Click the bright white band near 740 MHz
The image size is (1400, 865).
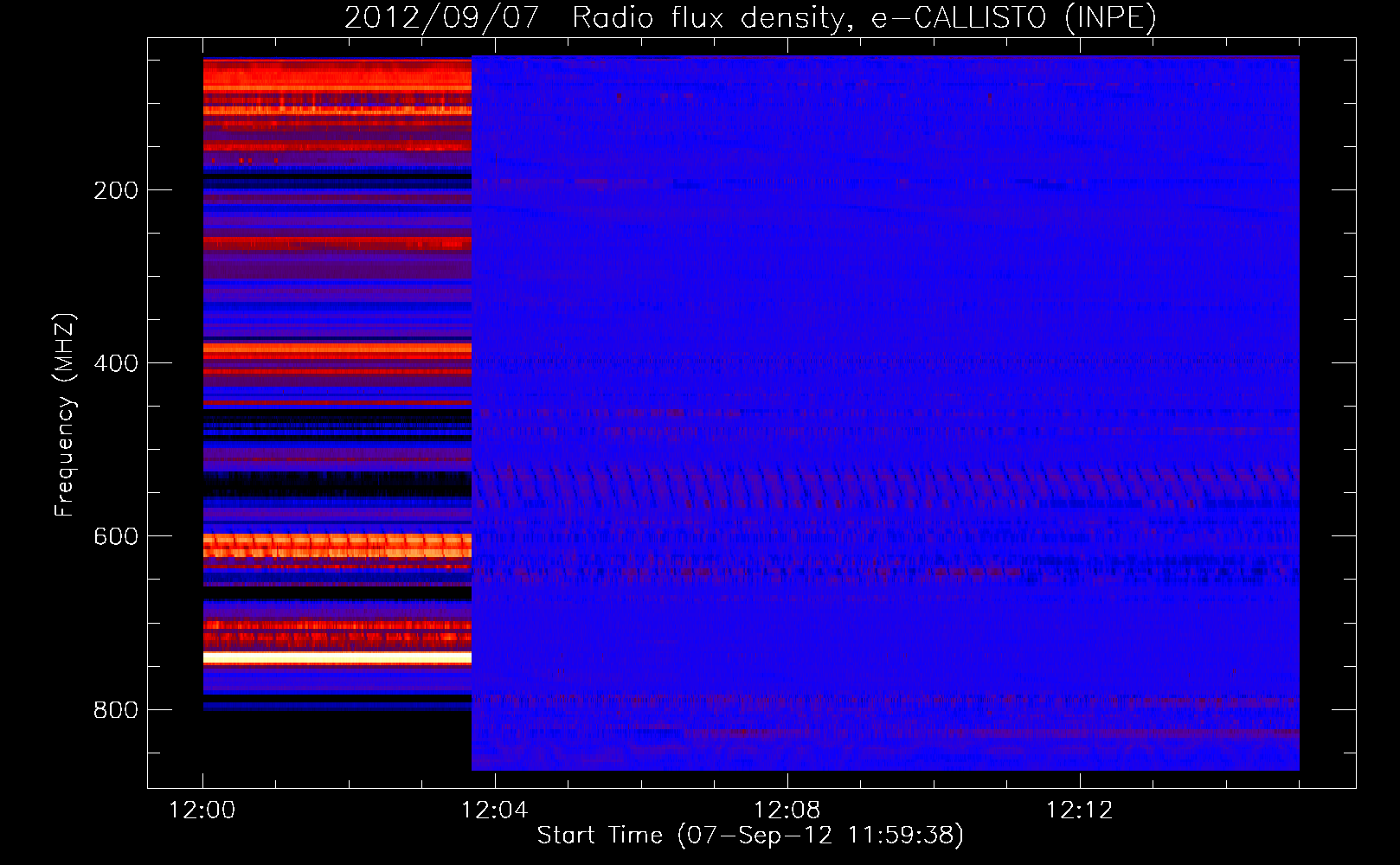[337, 658]
